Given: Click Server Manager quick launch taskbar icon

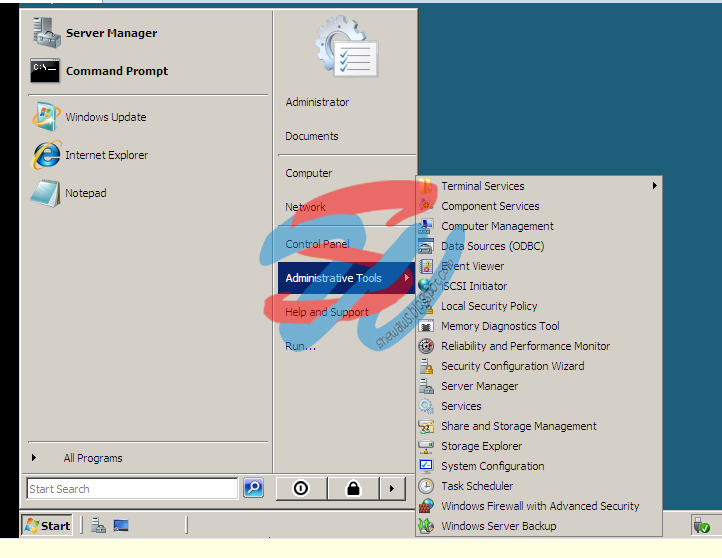Looking at the screenshot, I should point(98,525).
